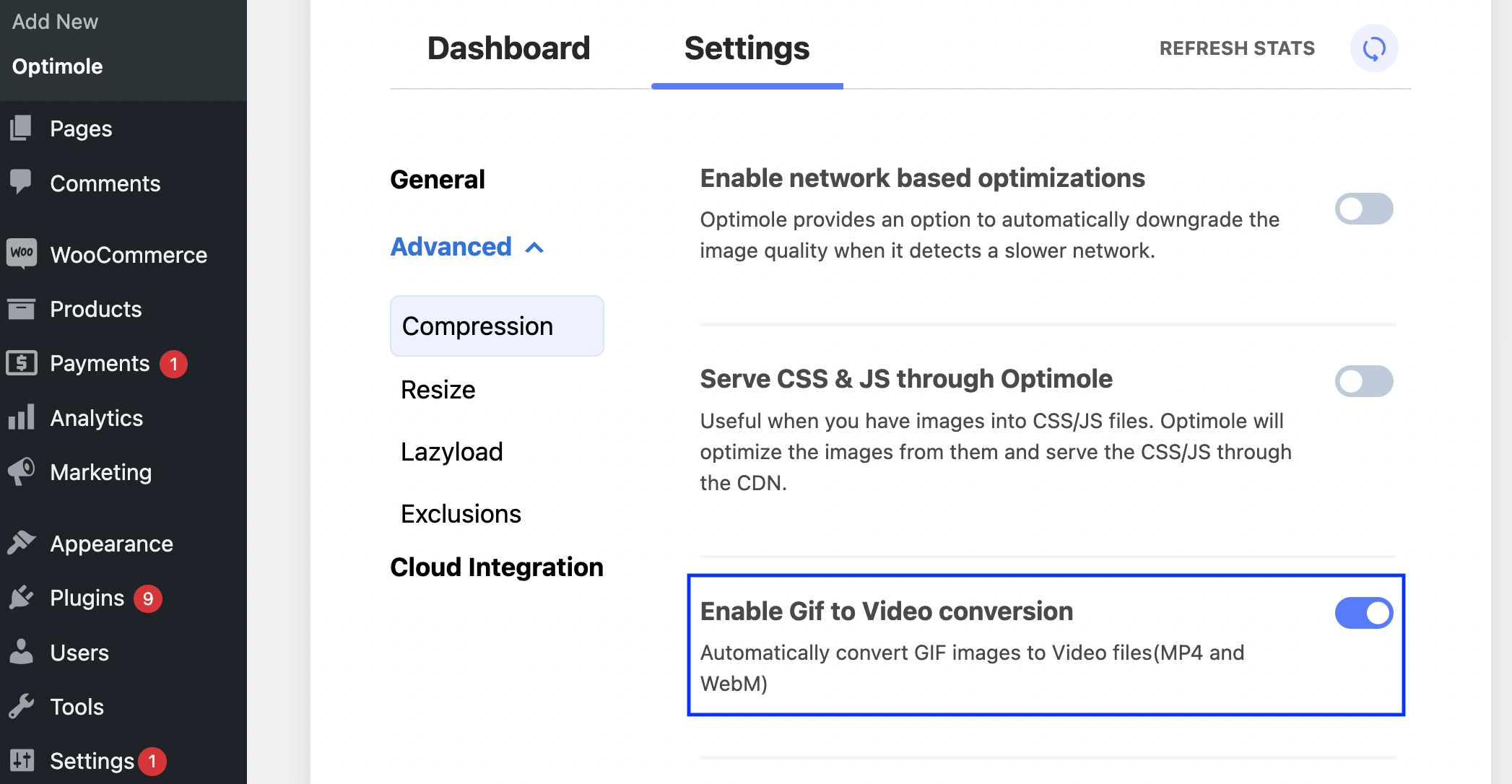Viewport: 1512px width, 784px height.
Task: Open Products using its sidebar icon
Action: click(22, 309)
